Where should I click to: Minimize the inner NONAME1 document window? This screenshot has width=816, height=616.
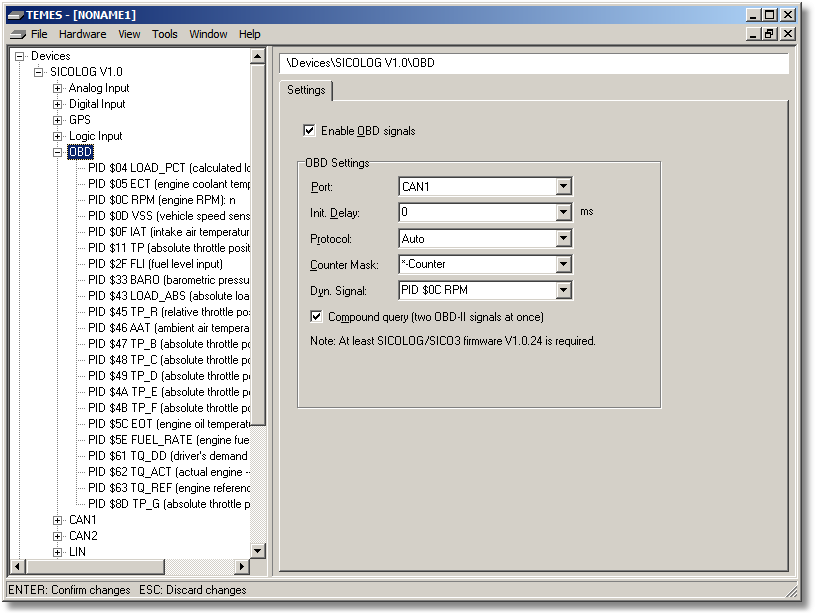[x=753, y=34]
